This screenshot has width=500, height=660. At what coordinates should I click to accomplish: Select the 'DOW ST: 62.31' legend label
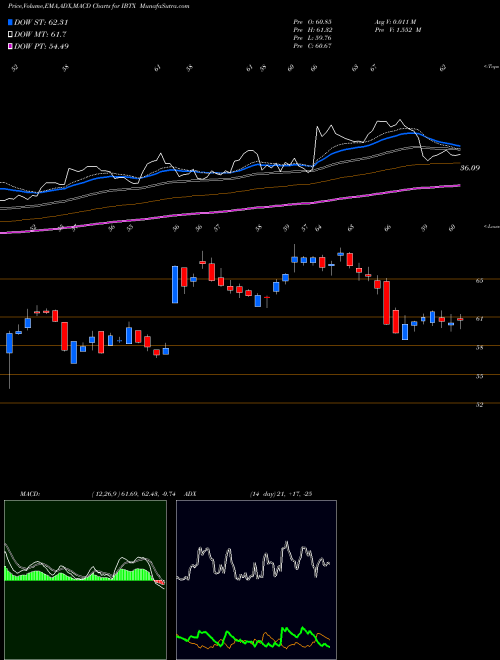41,22
